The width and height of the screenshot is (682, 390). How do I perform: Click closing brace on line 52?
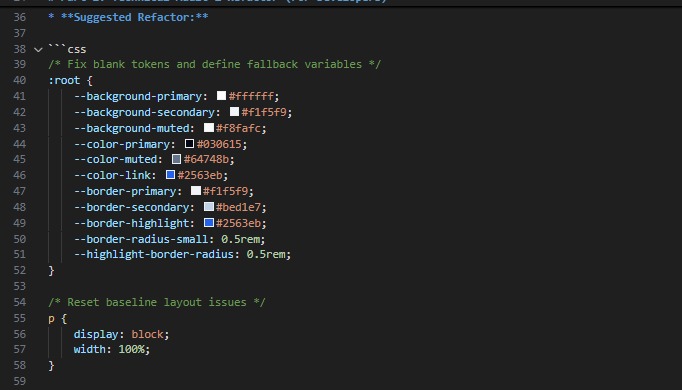(x=51, y=270)
